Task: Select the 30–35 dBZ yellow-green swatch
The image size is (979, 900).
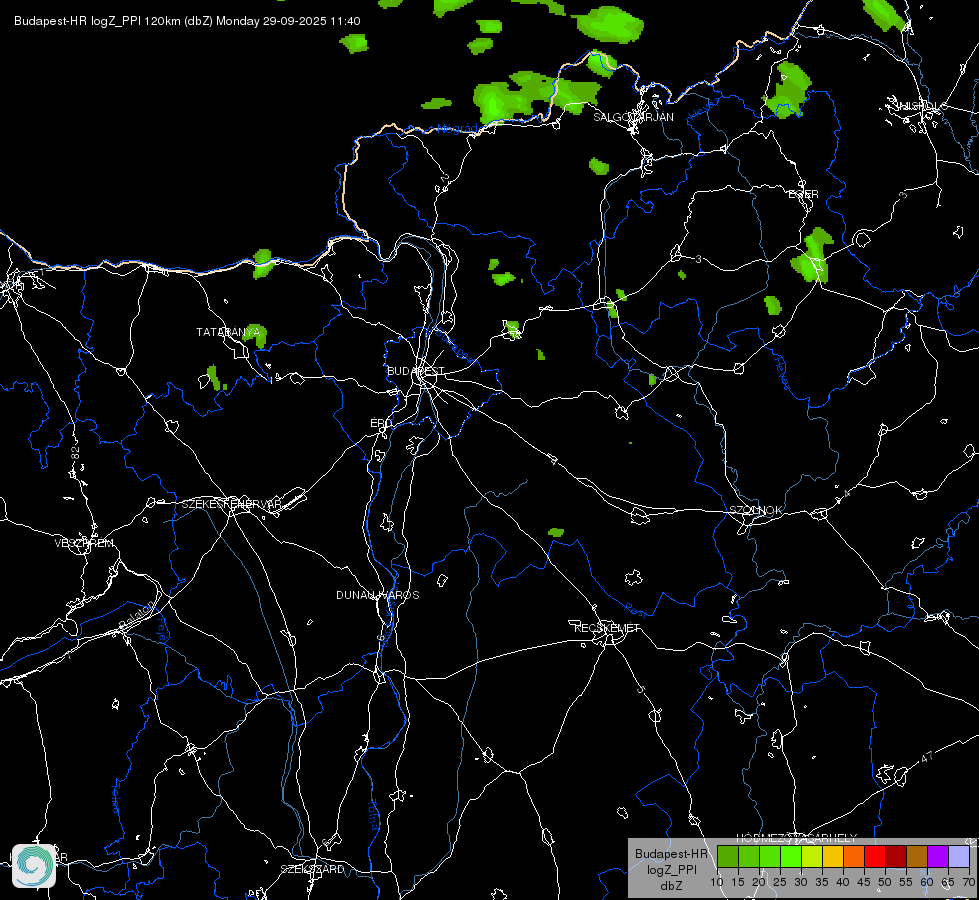Action: pyautogui.click(x=812, y=857)
